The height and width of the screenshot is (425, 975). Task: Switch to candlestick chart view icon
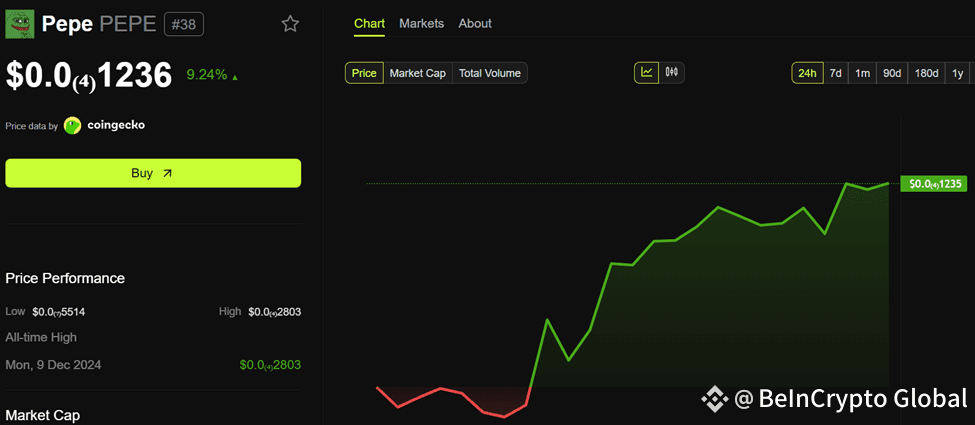(x=672, y=73)
